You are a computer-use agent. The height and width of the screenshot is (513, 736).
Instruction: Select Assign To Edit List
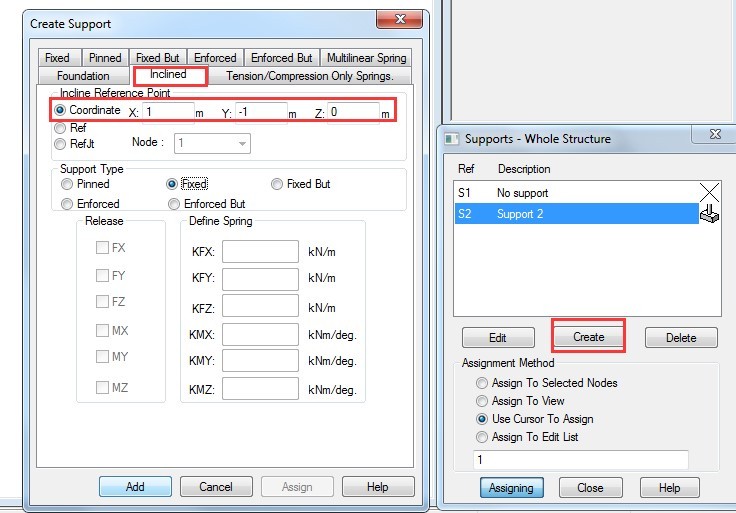coord(527,437)
